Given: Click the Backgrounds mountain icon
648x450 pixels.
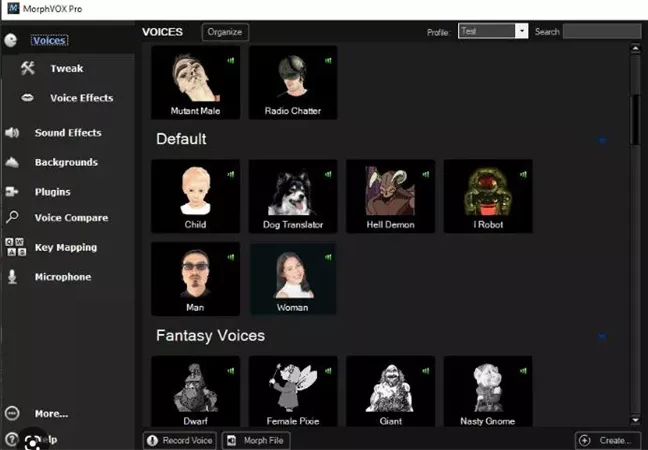Looking at the screenshot, I should (x=12, y=162).
